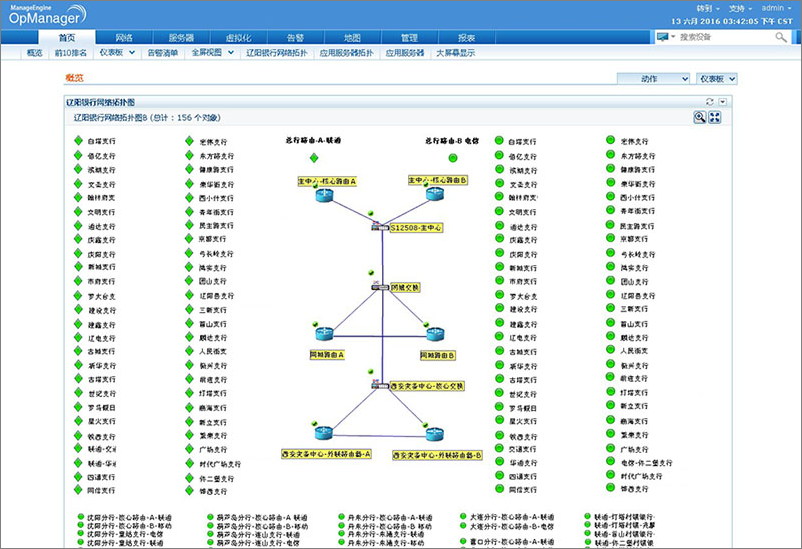This screenshot has height=549, width=802.
Task: Click the 西安灾备中心-核心交换 switch icon
Action: pos(380,384)
